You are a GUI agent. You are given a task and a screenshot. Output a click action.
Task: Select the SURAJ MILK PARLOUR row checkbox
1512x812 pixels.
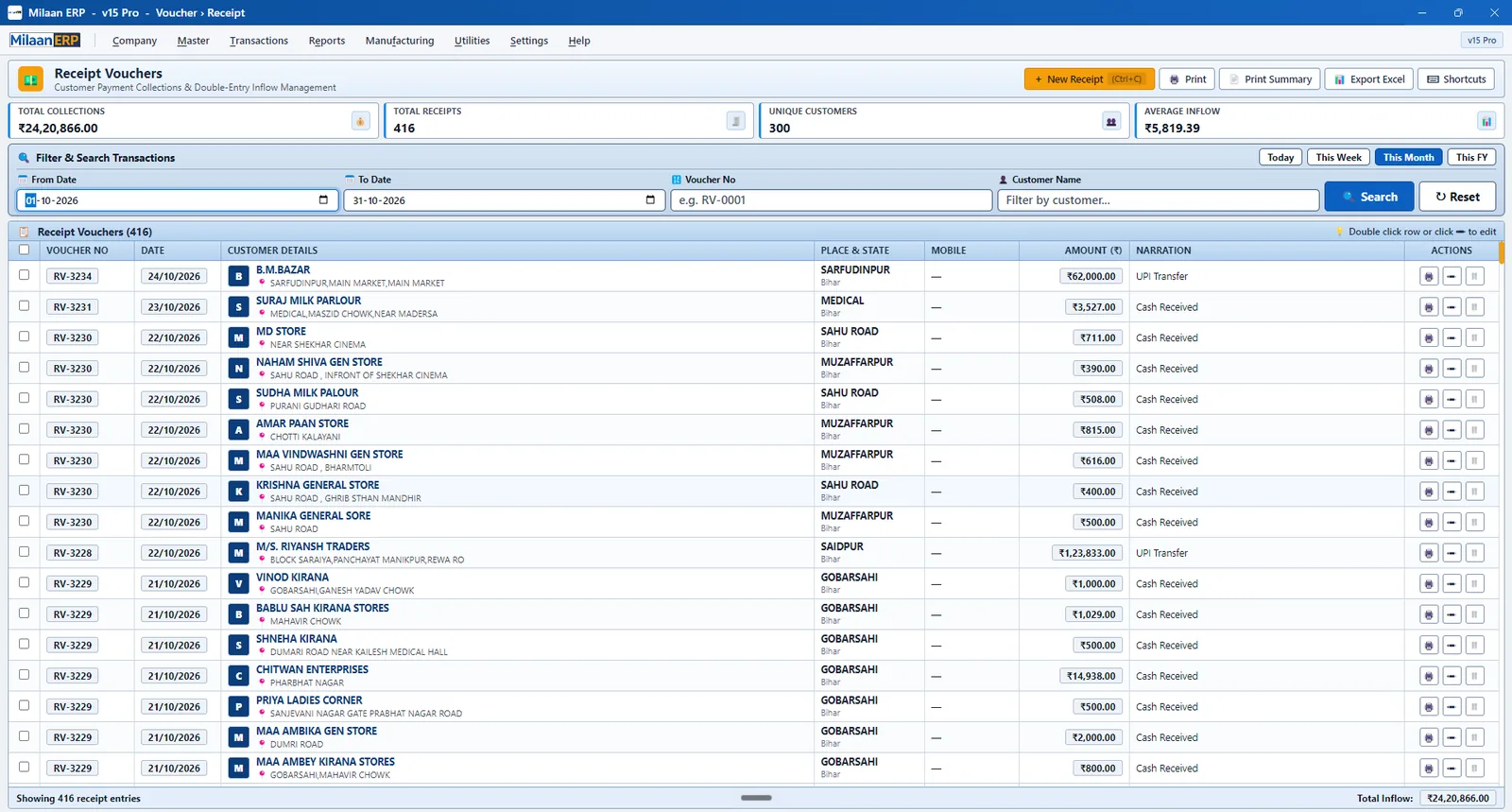(25, 306)
